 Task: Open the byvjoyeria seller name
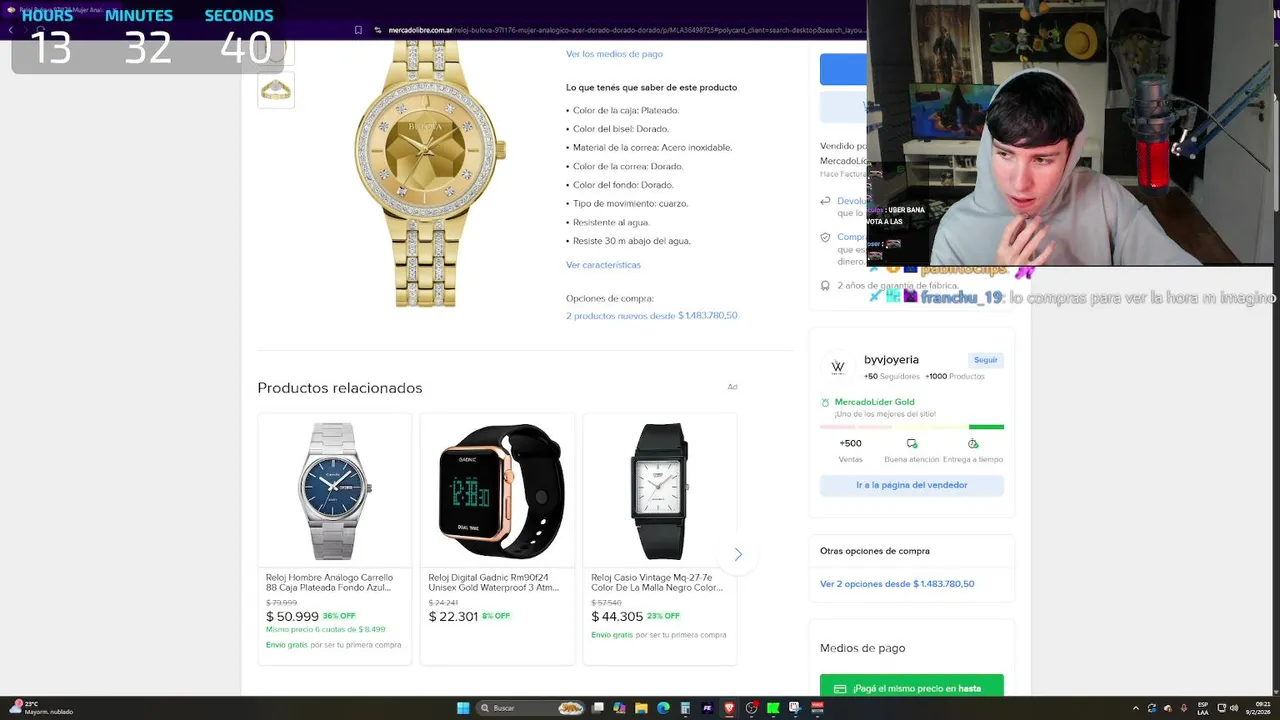point(891,360)
